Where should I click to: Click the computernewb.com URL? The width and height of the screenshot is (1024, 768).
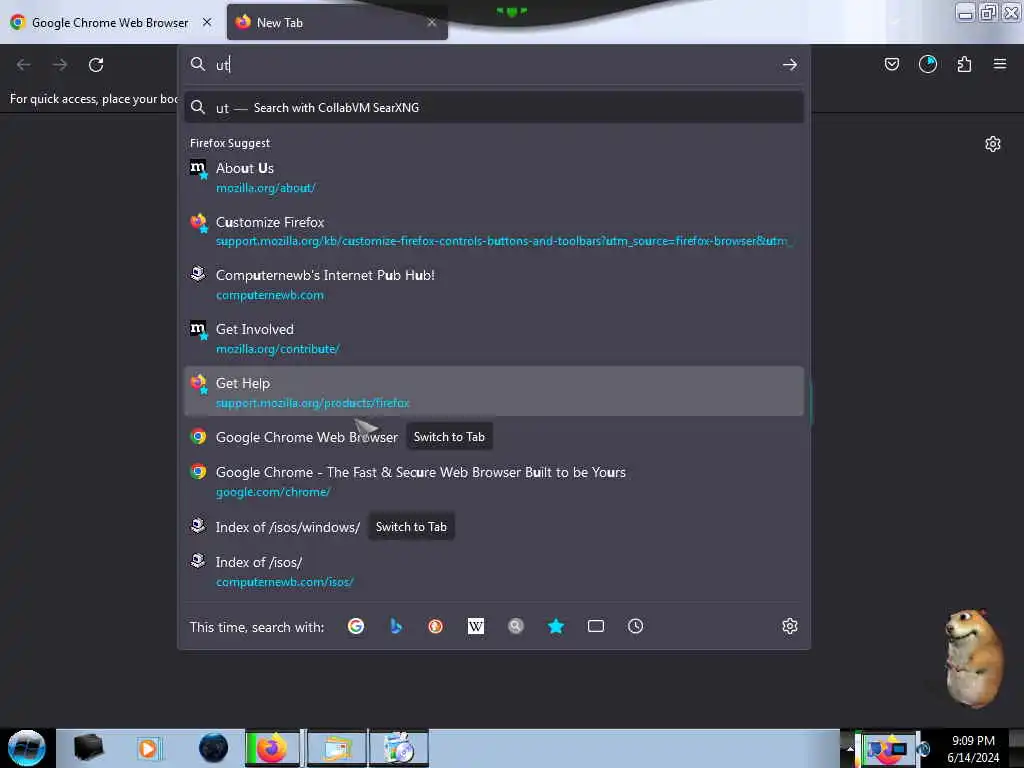[270, 295]
